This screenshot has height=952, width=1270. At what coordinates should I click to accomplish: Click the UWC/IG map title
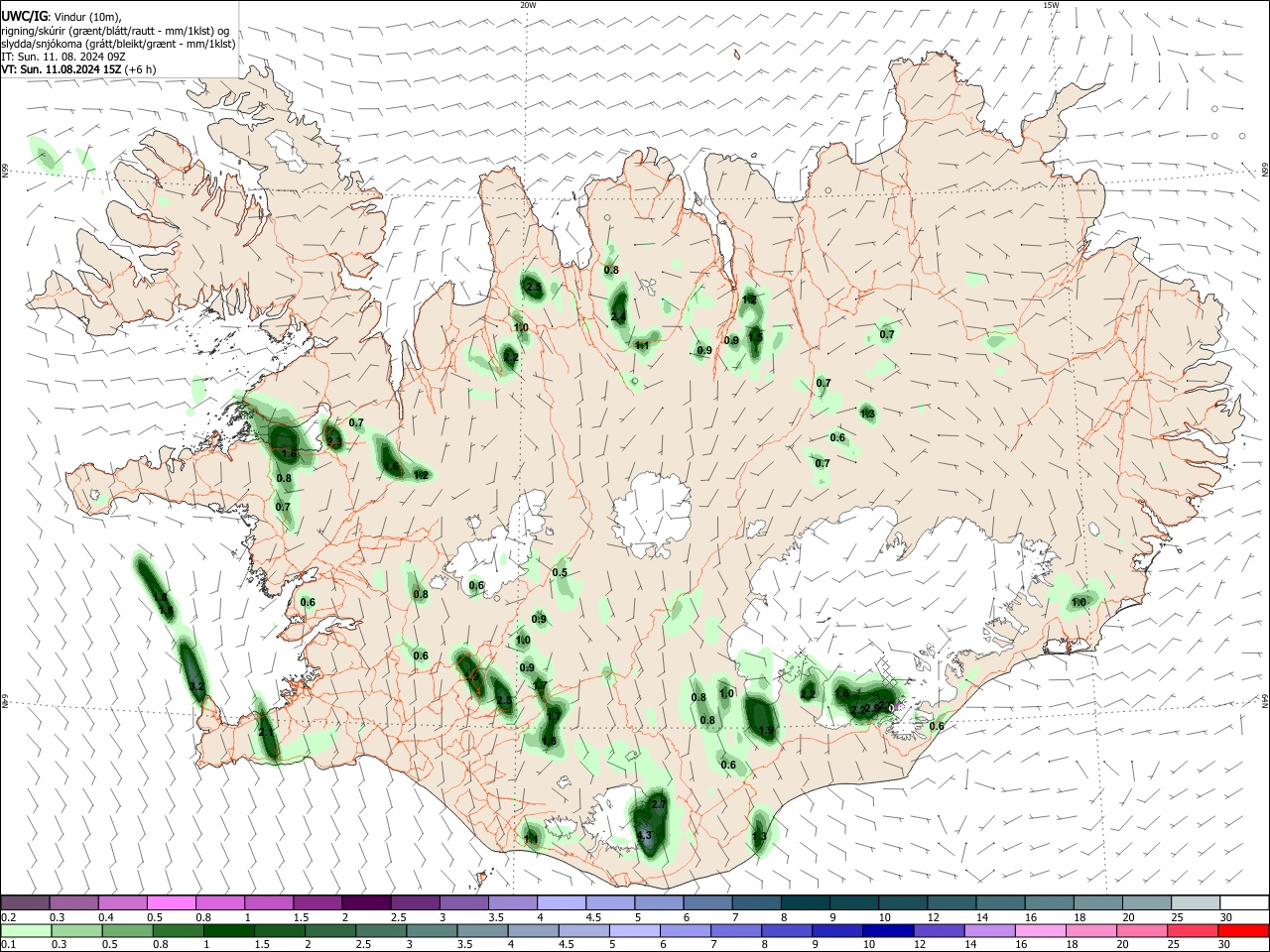click(24, 17)
